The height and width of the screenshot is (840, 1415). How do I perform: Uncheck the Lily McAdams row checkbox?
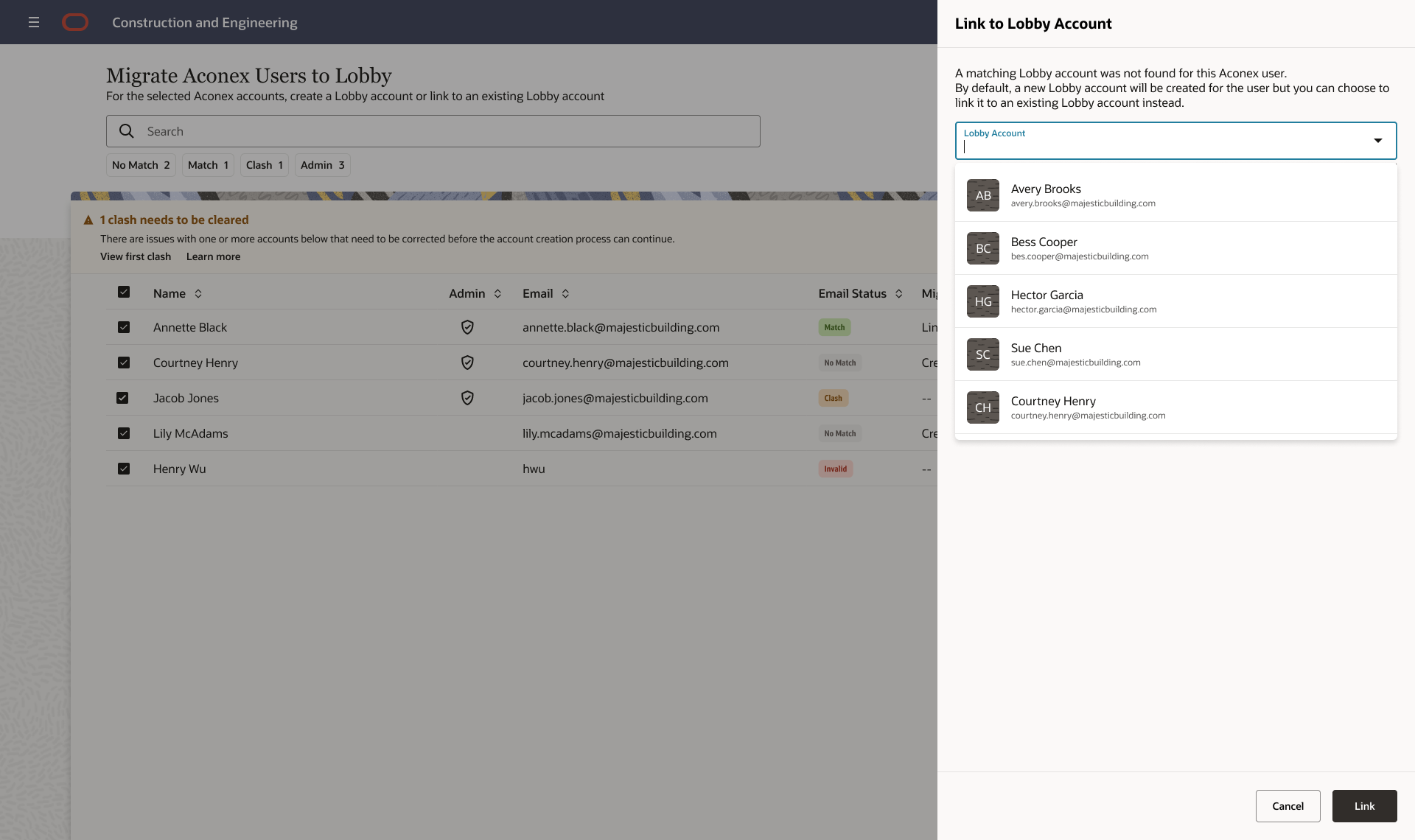coord(124,433)
